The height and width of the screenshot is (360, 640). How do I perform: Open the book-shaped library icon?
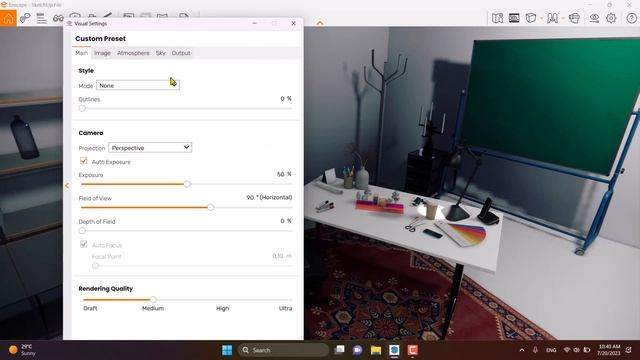pos(552,18)
